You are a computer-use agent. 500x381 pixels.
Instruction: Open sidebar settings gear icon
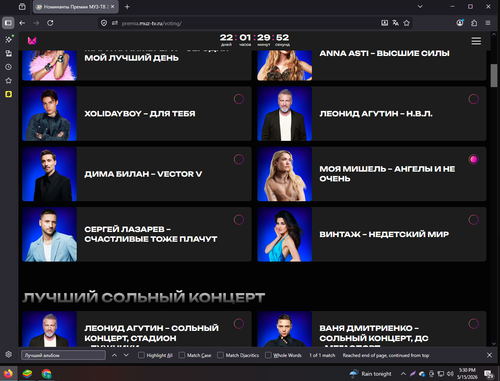pyautogui.click(x=9, y=354)
